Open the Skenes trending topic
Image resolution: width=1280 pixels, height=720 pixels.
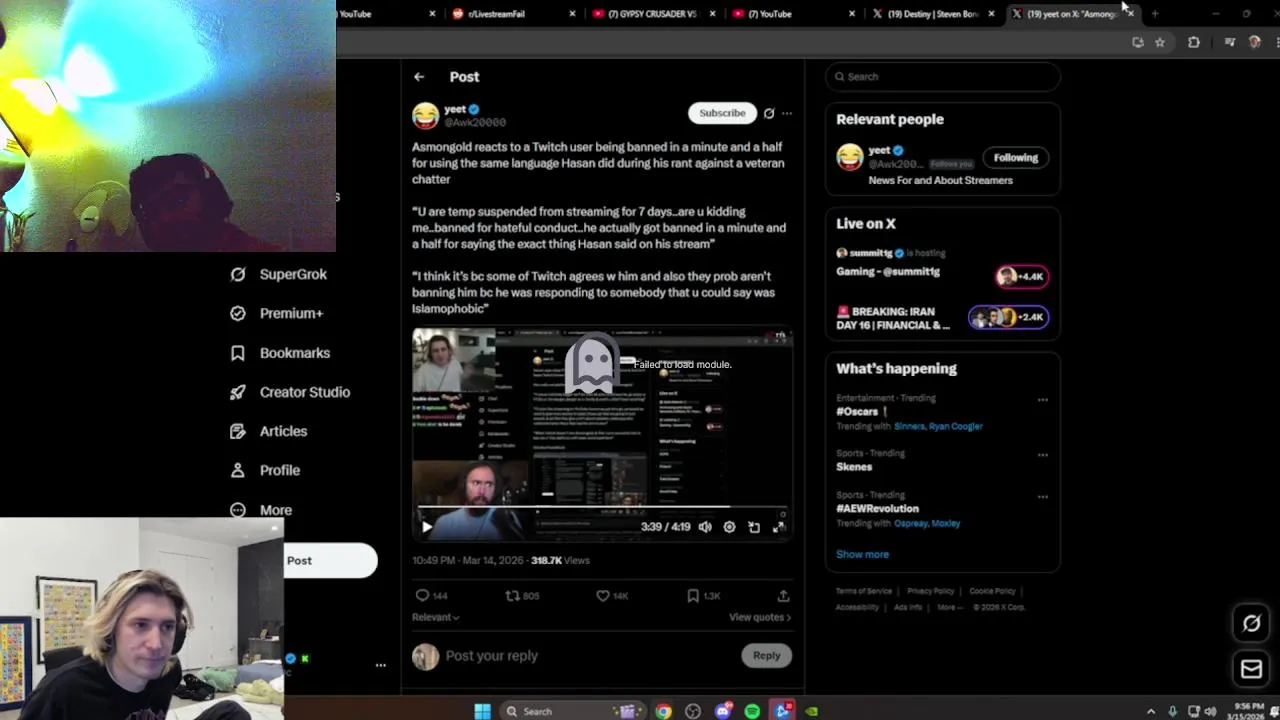coord(854,467)
